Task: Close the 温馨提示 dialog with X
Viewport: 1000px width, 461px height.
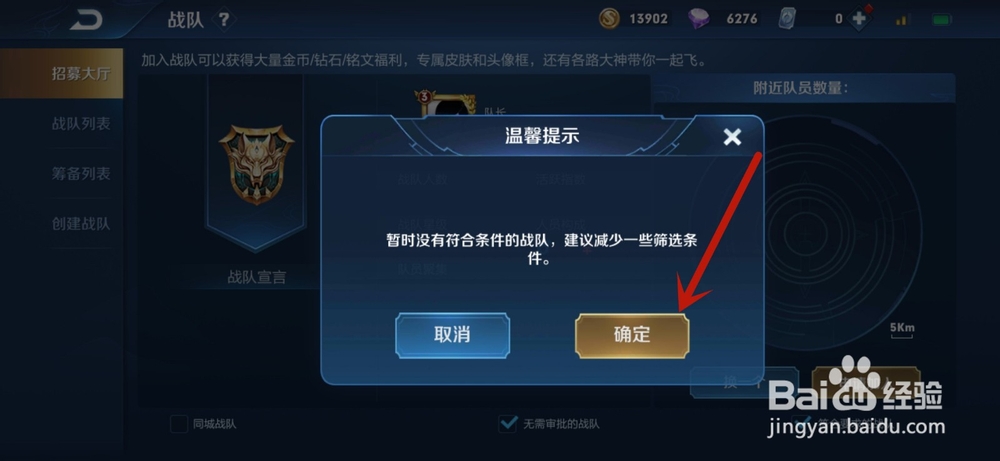Action: tap(732, 136)
